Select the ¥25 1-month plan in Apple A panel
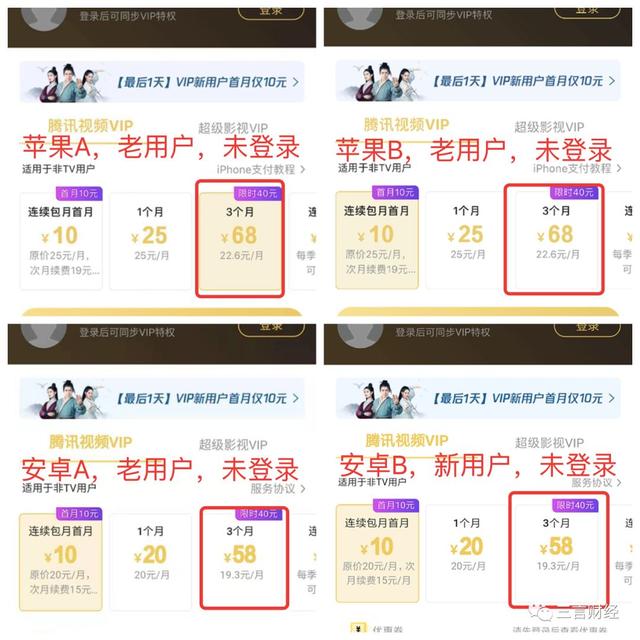The image size is (640, 640). tap(150, 241)
